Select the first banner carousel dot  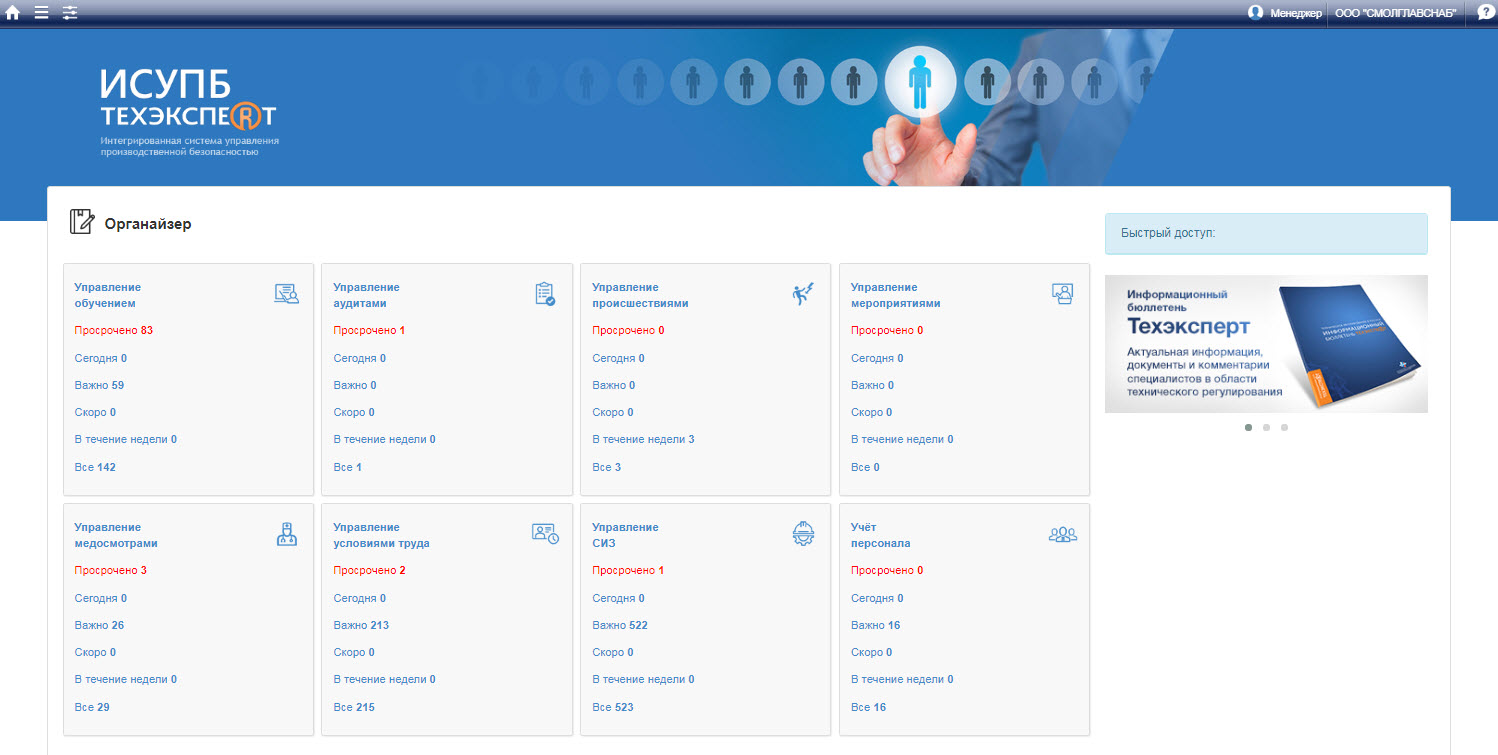click(x=1248, y=427)
